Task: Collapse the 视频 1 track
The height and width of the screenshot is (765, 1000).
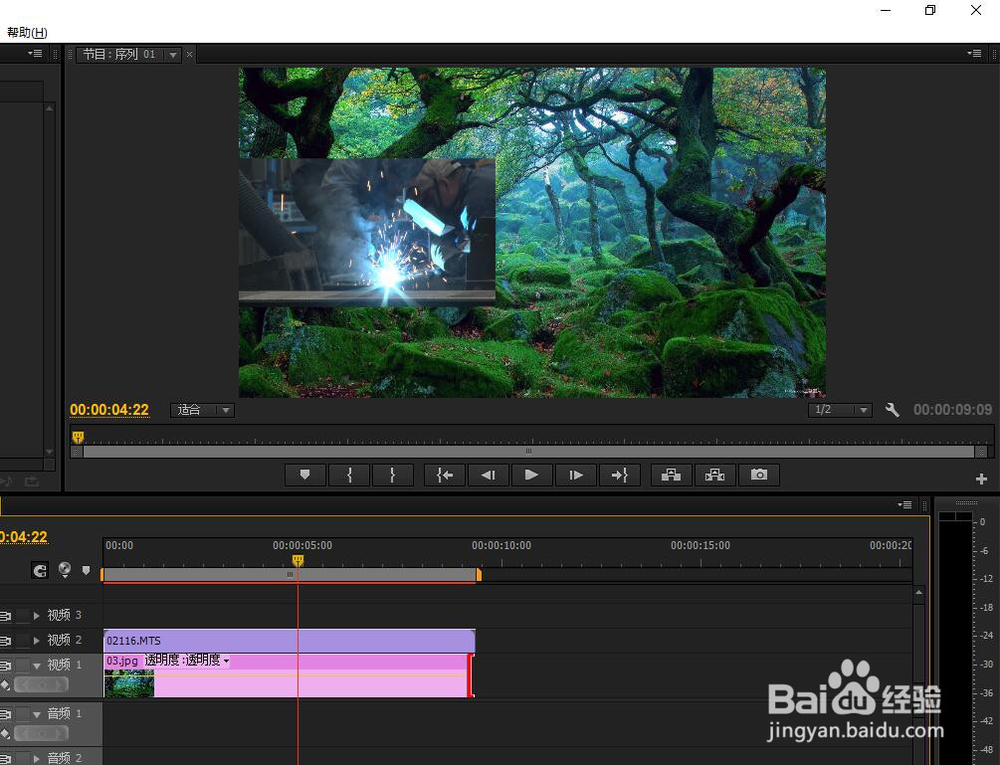Action: click(36, 666)
